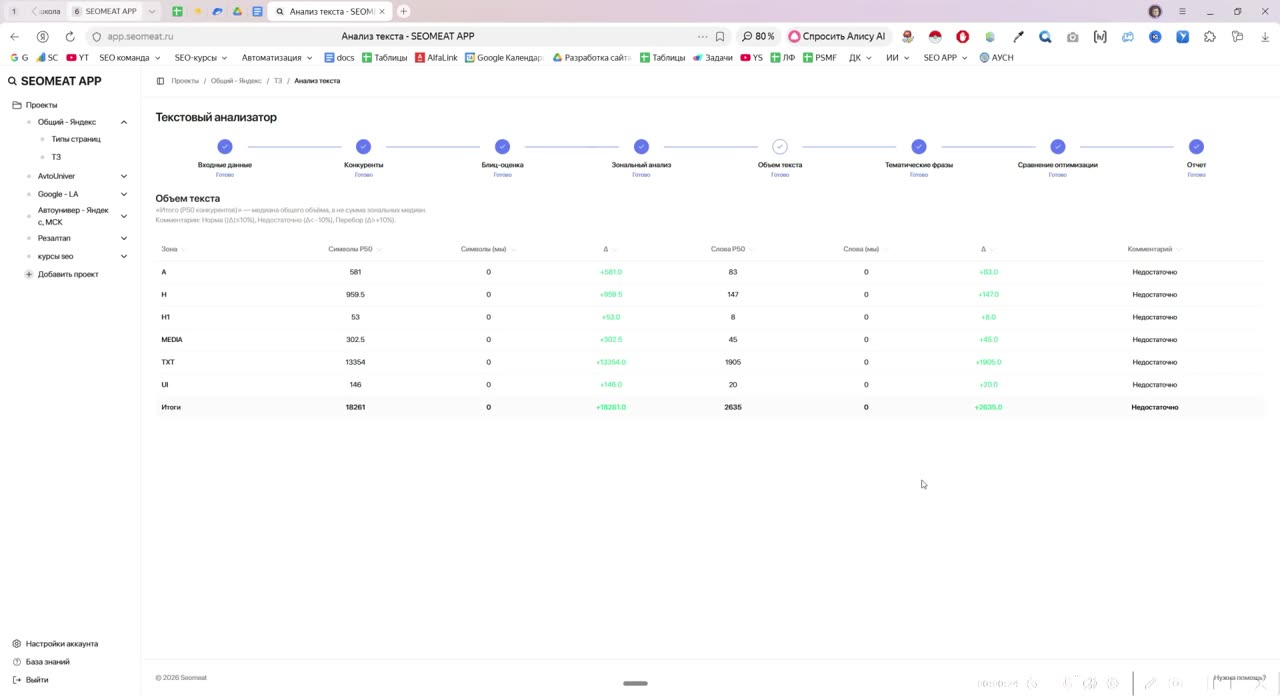The image size is (1280, 696).
Task: Open Общий - Яндекс breadcrumb link
Action: (236, 81)
